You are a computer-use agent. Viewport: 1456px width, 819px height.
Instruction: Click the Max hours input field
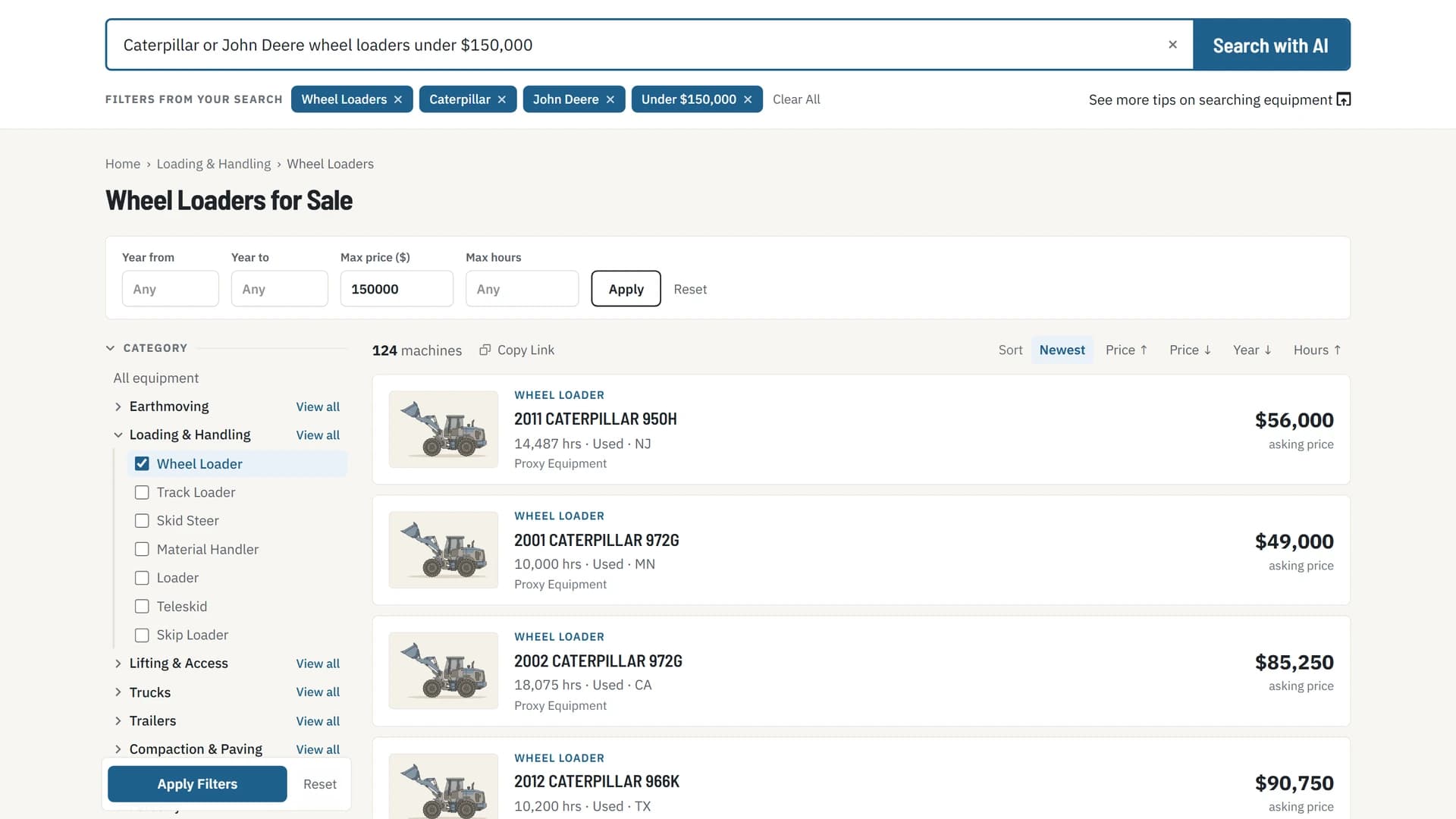tap(522, 289)
